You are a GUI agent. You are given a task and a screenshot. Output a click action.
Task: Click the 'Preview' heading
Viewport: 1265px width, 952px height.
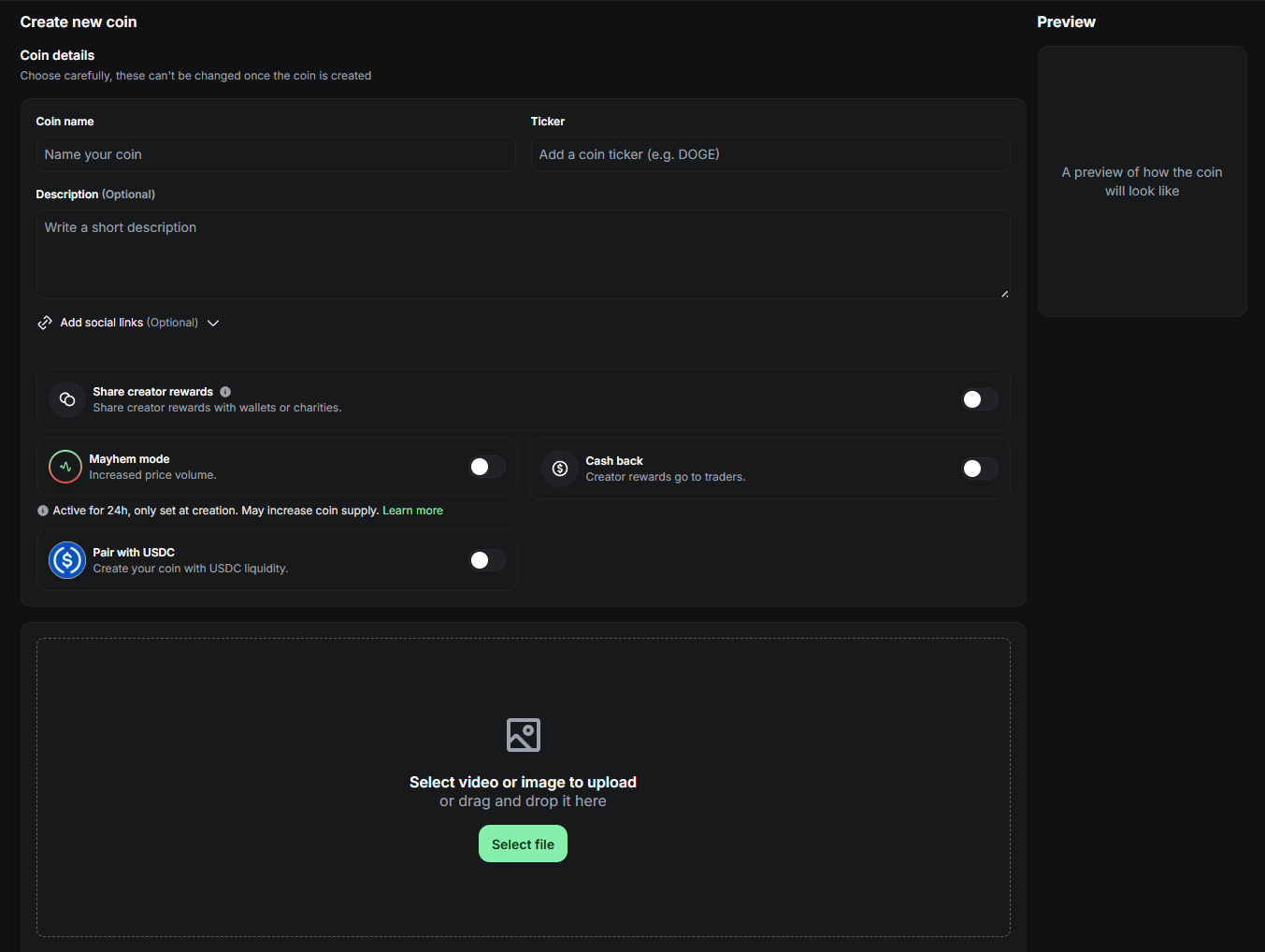(x=1067, y=22)
